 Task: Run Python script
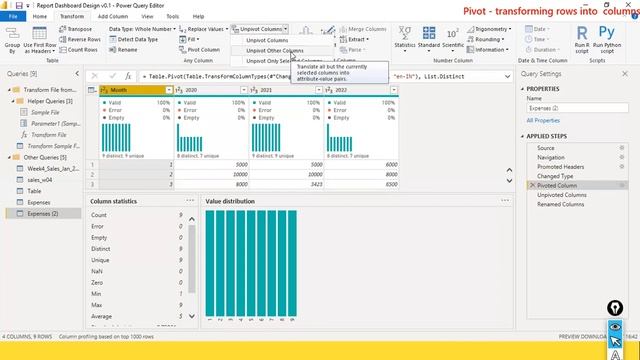pos(607,40)
